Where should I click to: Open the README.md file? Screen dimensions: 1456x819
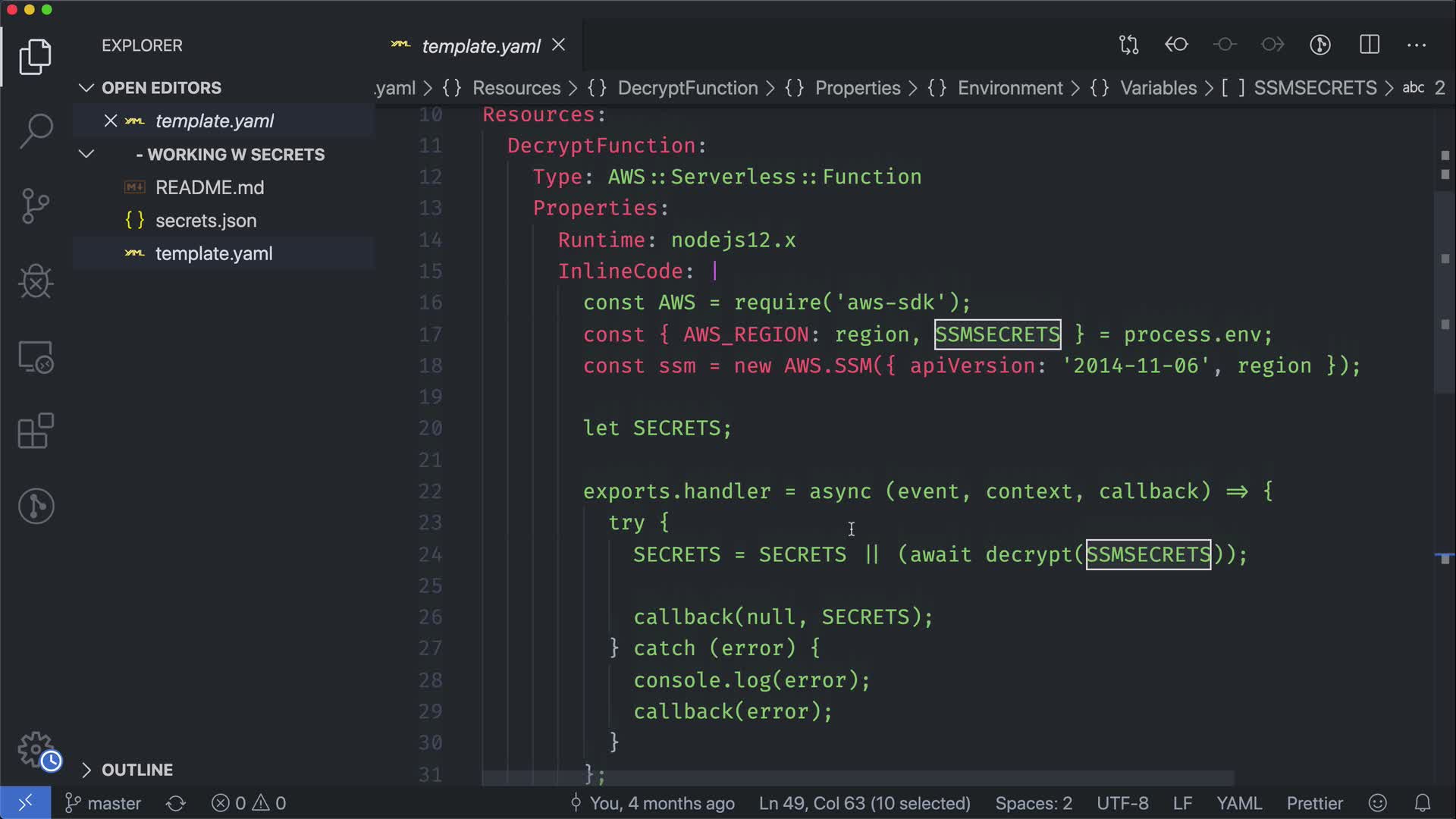[x=209, y=187]
